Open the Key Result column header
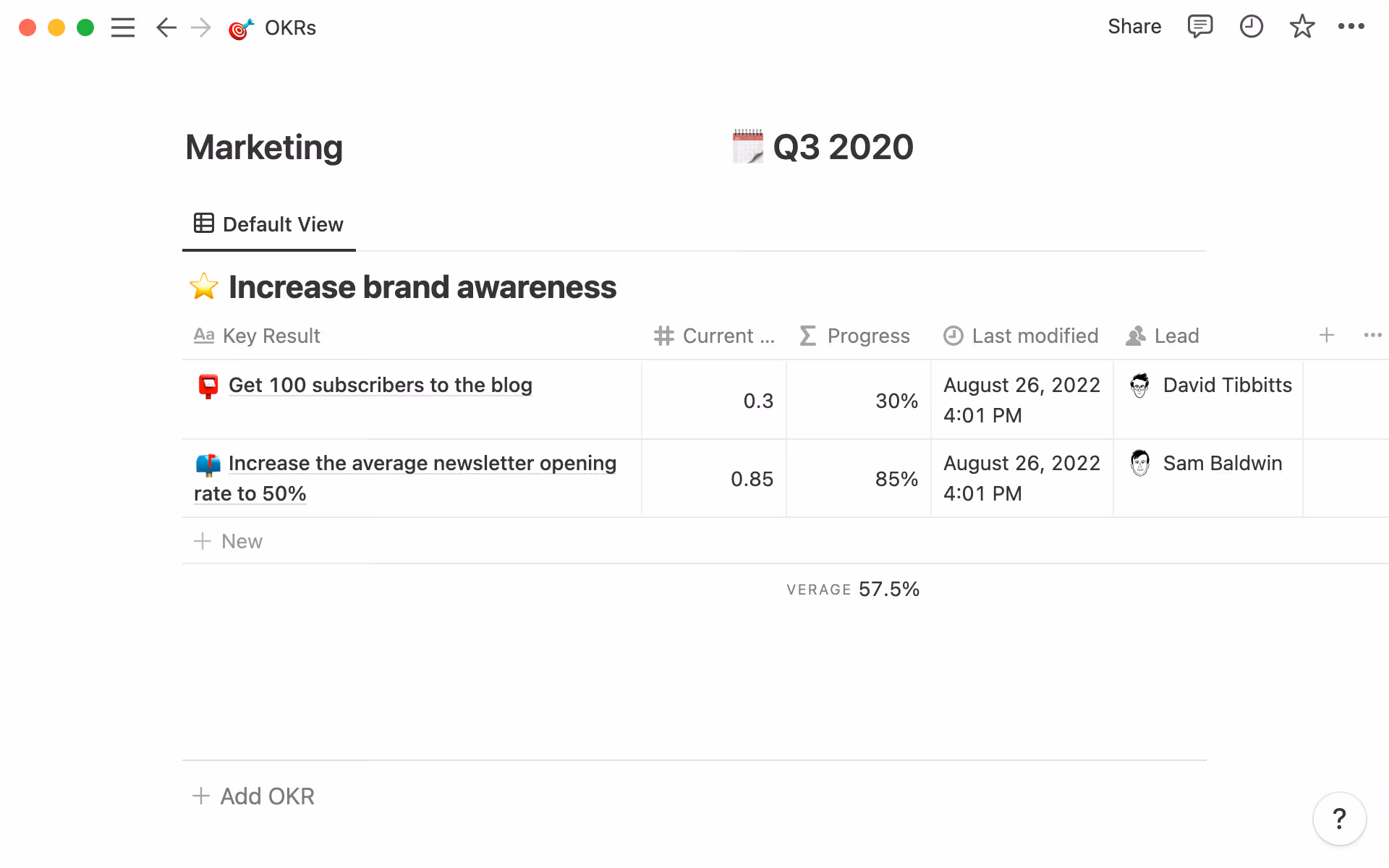Image resolution: width=1389 pixels, height=868 pixels. coord(271,336)
